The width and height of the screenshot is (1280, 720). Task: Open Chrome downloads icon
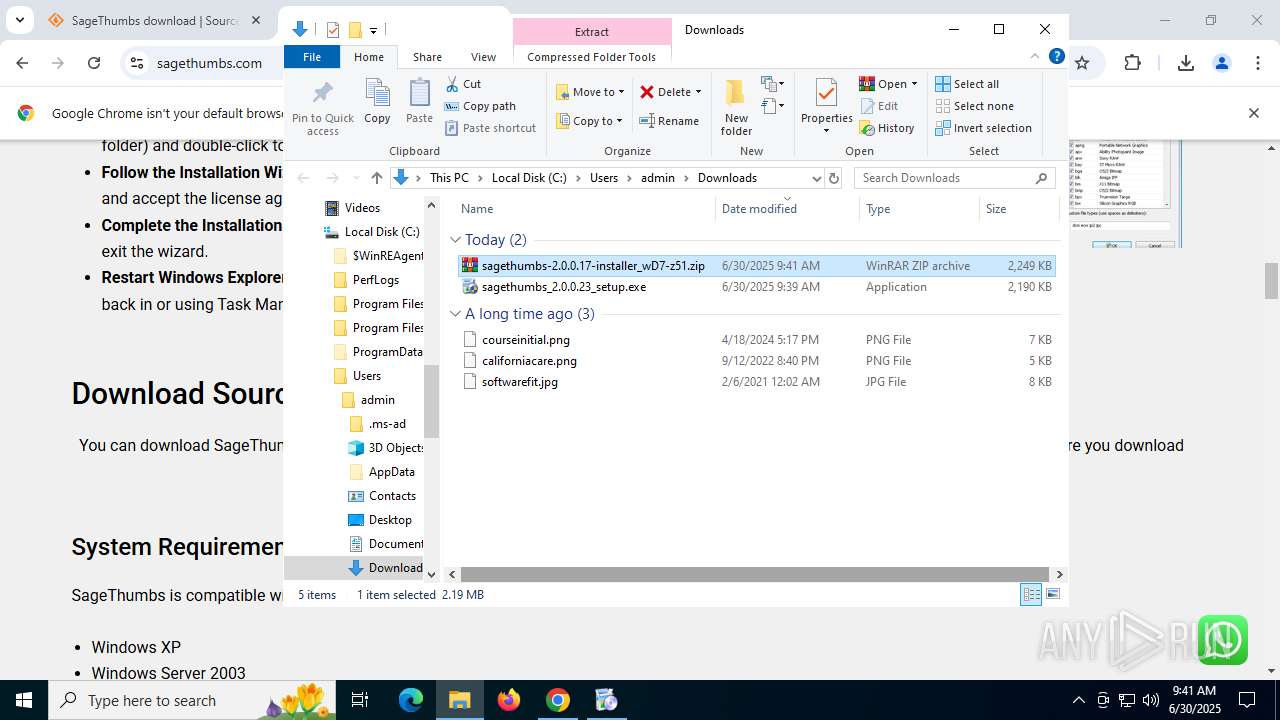(1186, 63)
